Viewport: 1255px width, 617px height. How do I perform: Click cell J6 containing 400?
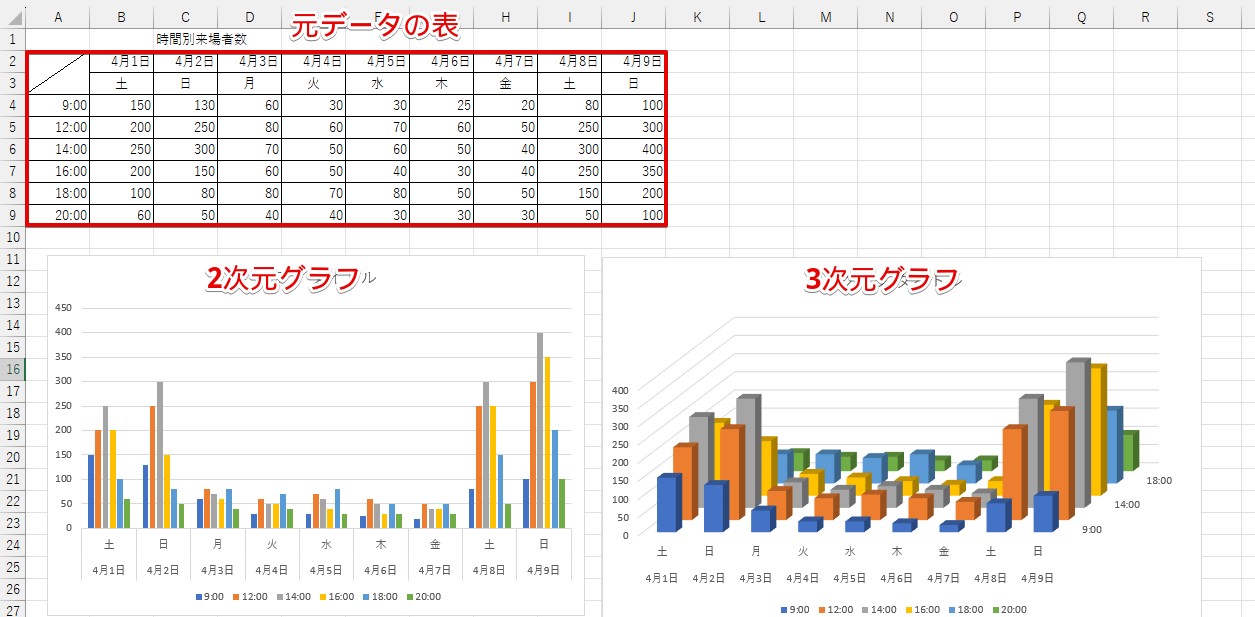(633, 149)
